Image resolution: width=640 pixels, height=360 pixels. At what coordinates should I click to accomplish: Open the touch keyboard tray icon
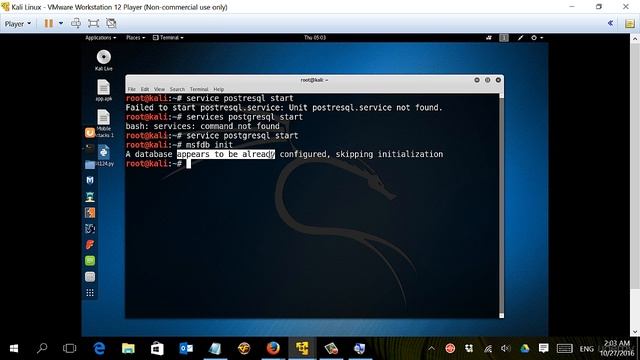click(x=564, y=348)
